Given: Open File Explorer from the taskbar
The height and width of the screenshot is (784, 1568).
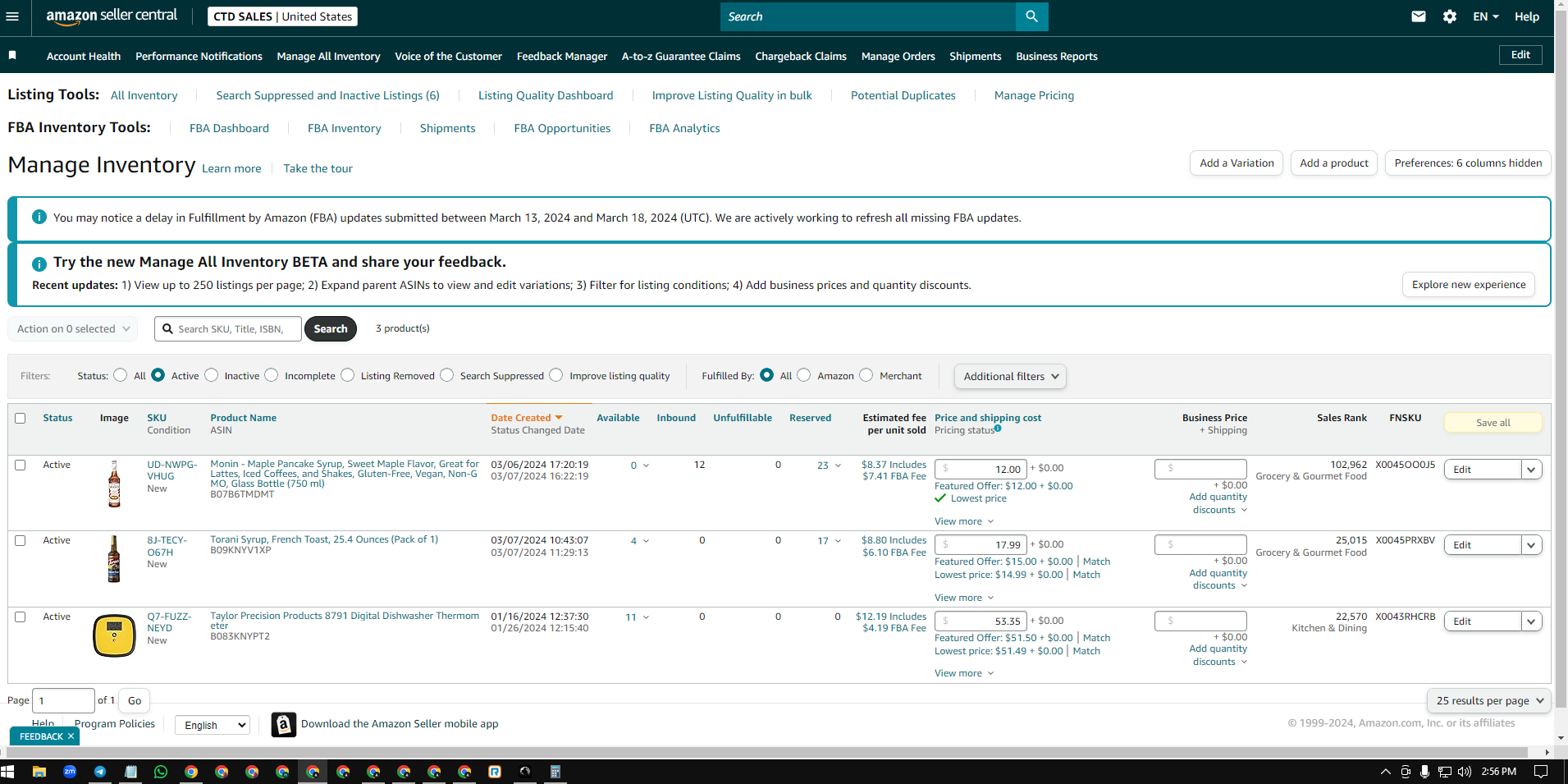Looking at the screenshot, I should click(x=39, y=772).
